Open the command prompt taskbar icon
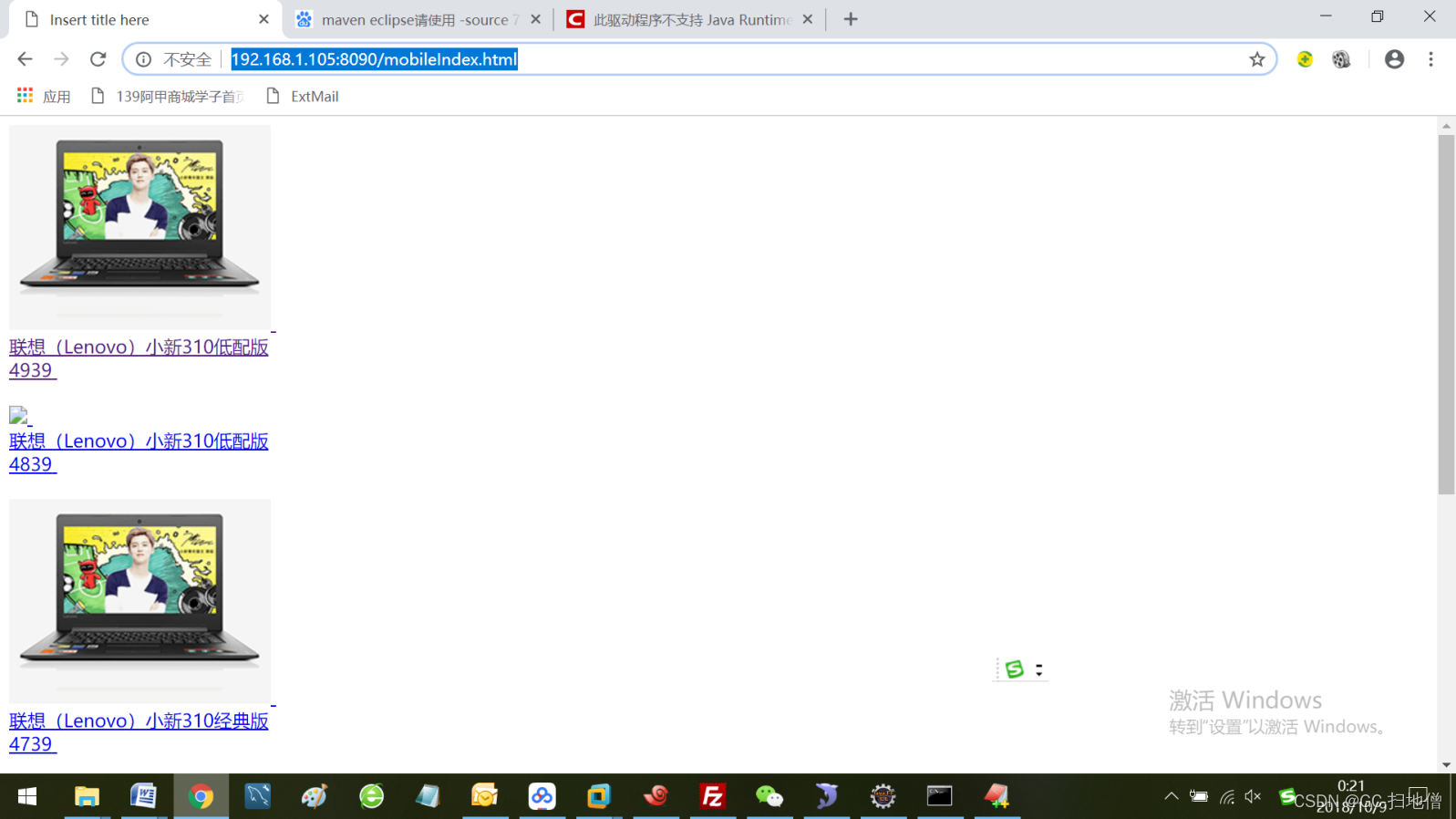Image resolution: width=1456 pixels, height=819 pixels. click(x=940, y=796)
